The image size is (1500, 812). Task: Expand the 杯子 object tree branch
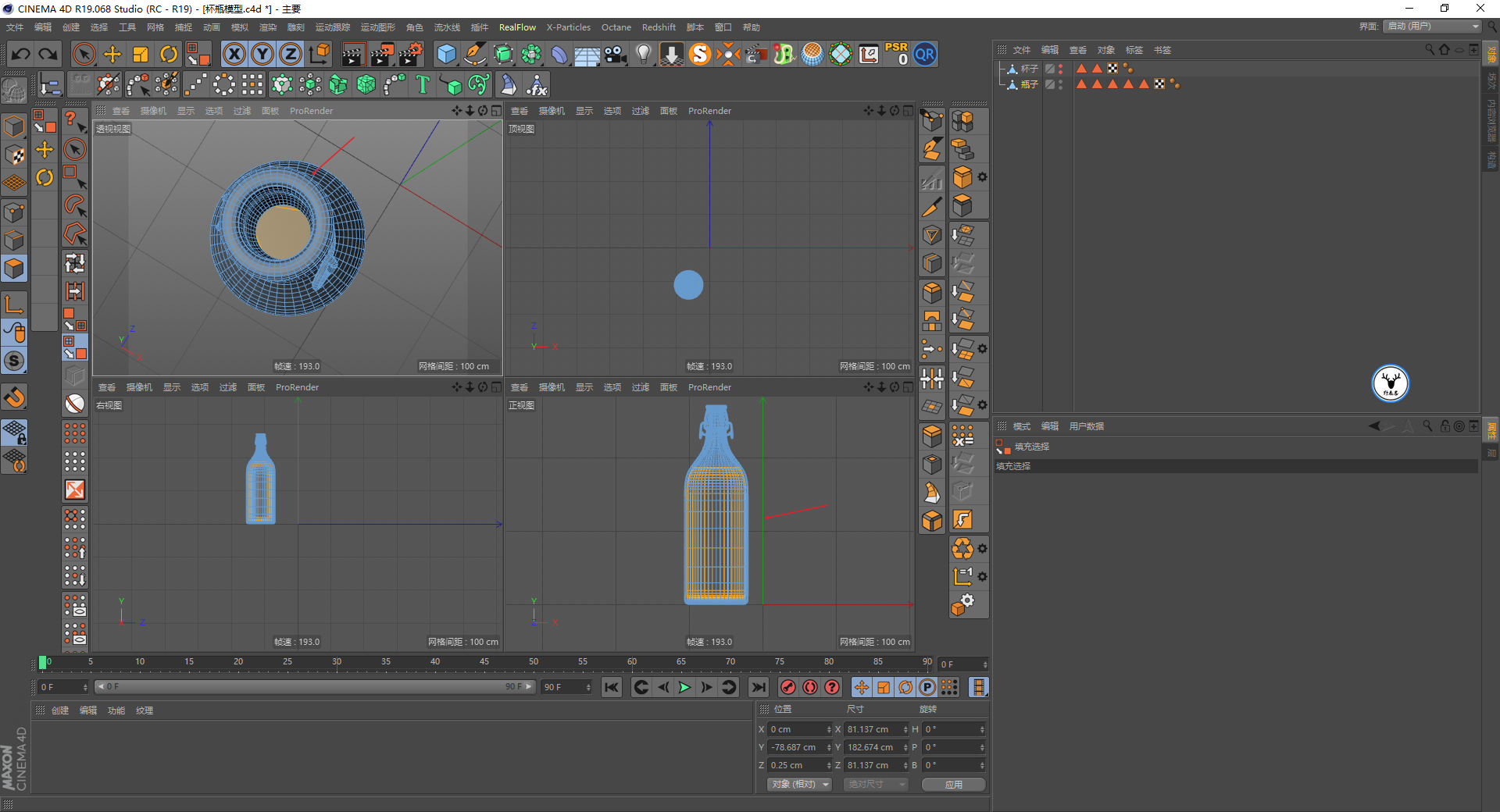pyautogui.click(x=1002, y=69)
